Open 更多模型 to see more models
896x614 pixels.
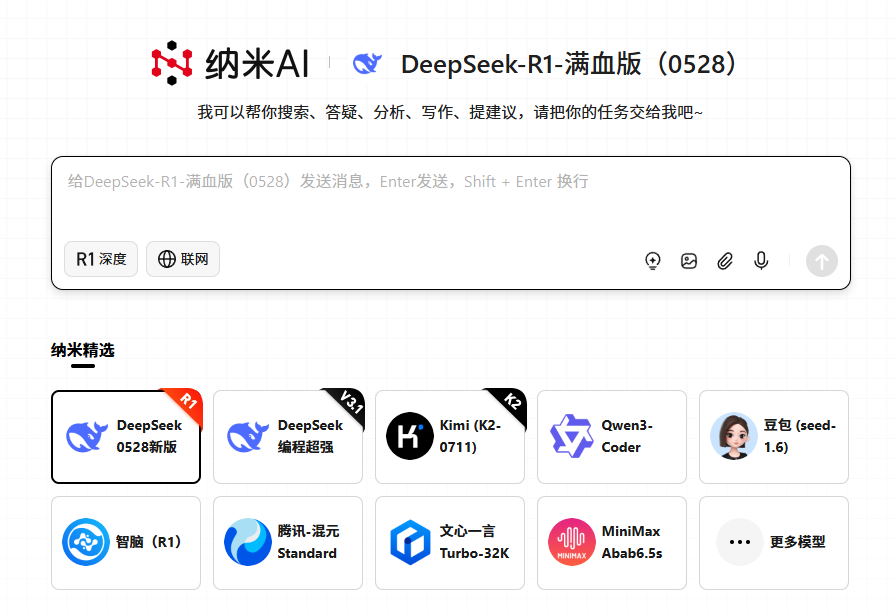[x=774, y=543]
